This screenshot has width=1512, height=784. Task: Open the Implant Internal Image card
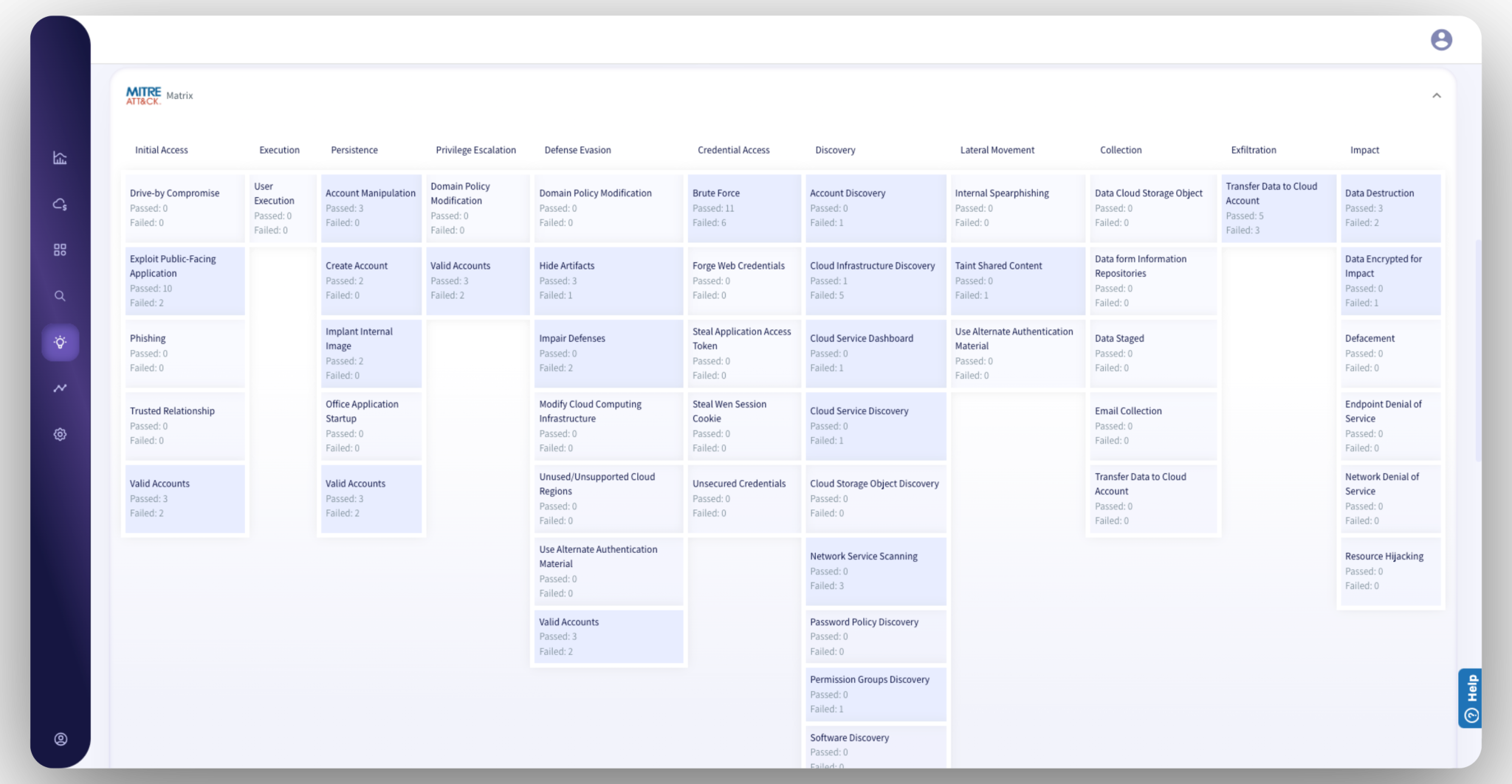pos(371,353)
